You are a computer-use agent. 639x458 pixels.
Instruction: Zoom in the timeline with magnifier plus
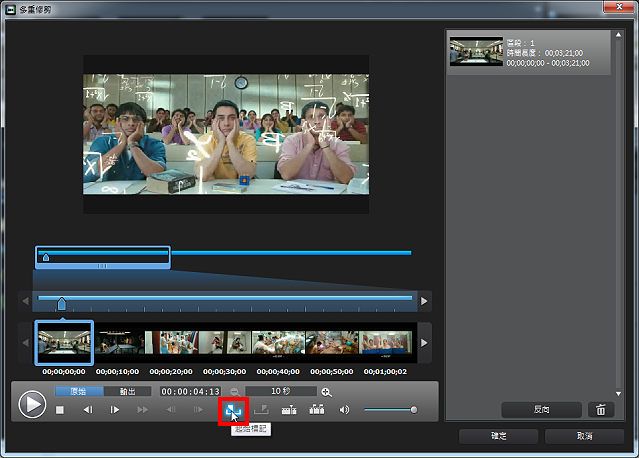(326, 392)
